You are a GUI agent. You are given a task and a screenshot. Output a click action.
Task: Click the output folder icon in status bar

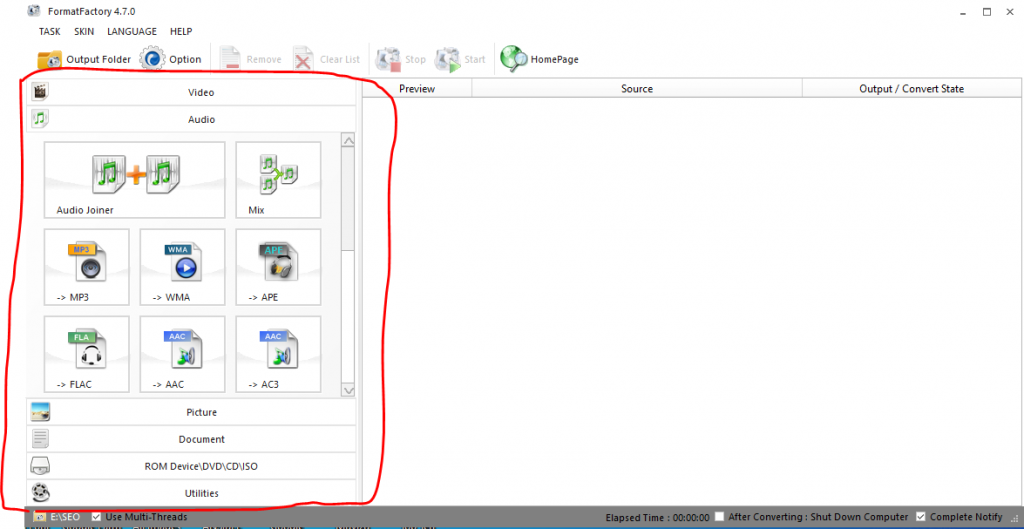click(40, 517)
